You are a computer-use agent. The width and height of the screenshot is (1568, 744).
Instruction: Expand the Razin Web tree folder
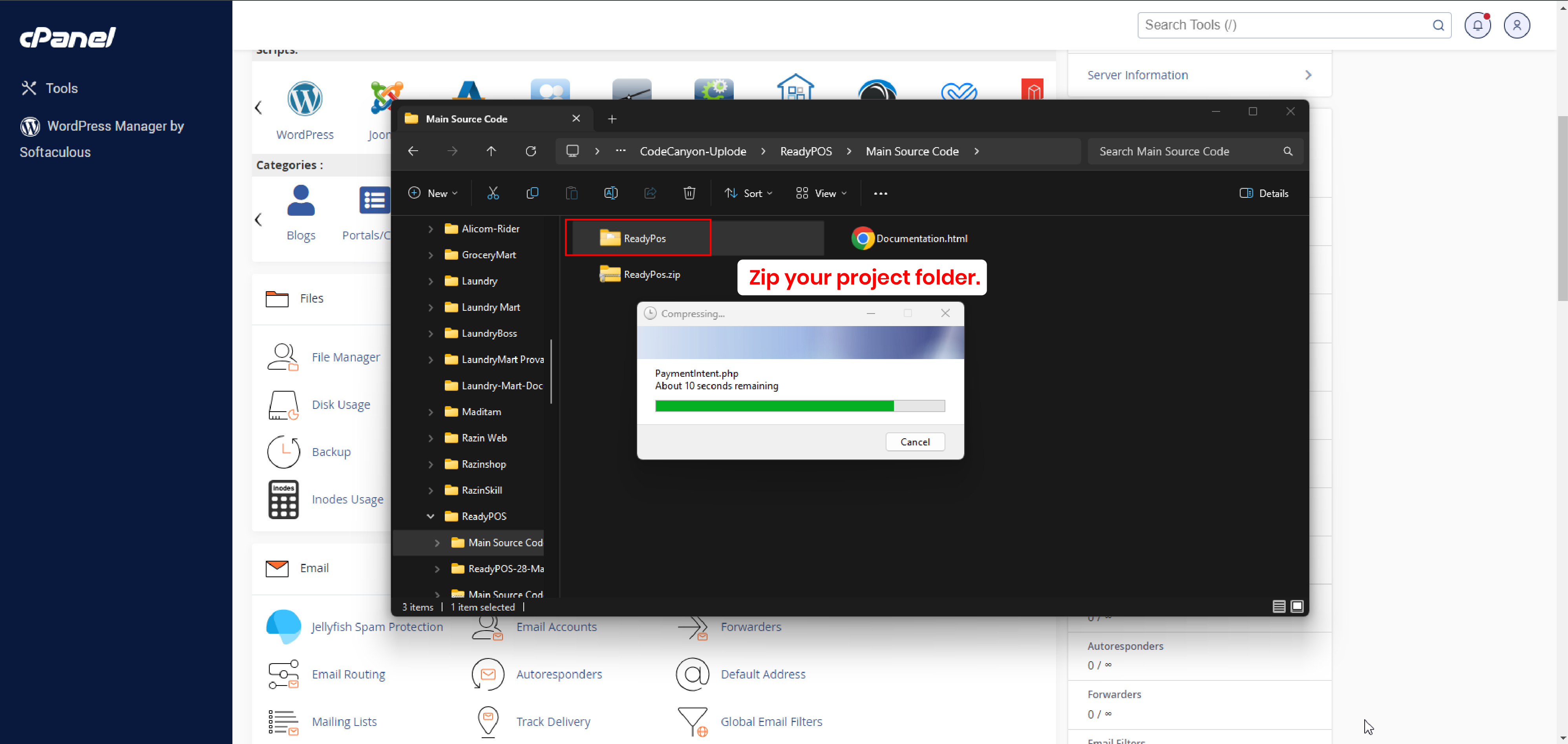pos(430,438)
